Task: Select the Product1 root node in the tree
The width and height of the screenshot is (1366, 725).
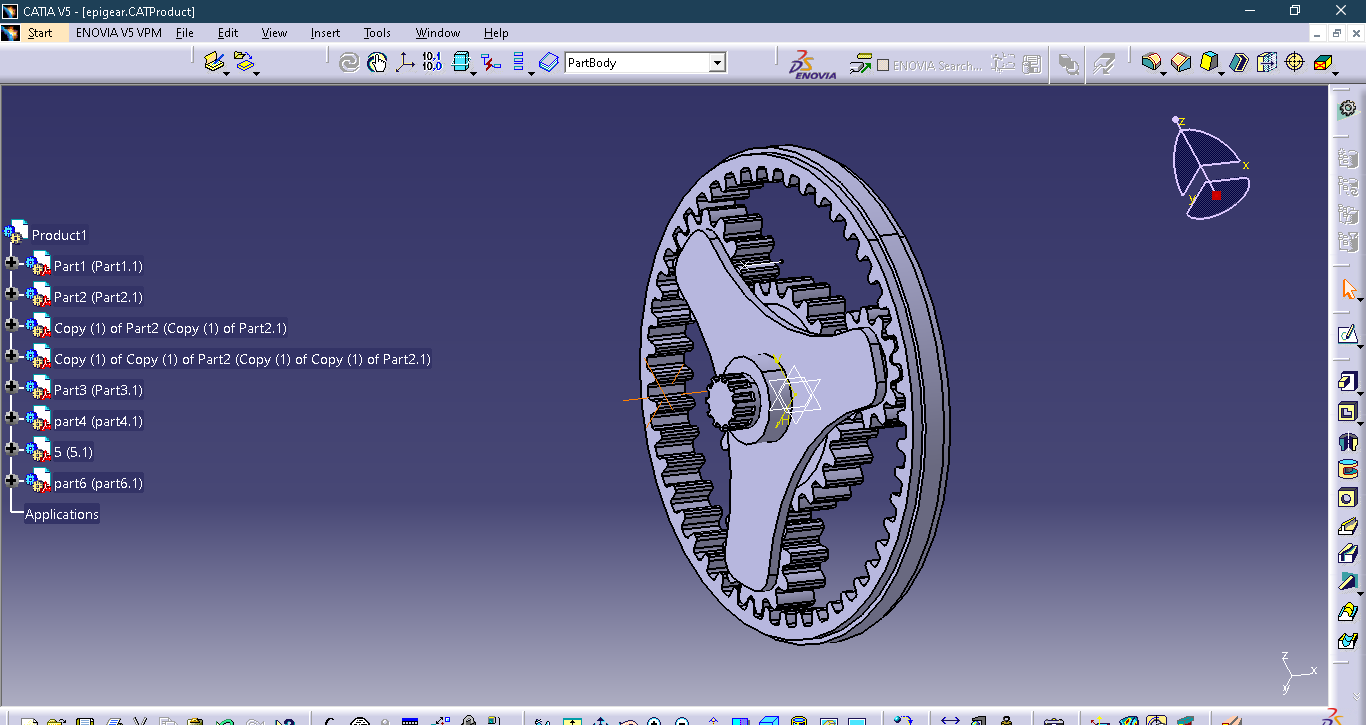Action: pyautogui.click(x=61, y=234)
